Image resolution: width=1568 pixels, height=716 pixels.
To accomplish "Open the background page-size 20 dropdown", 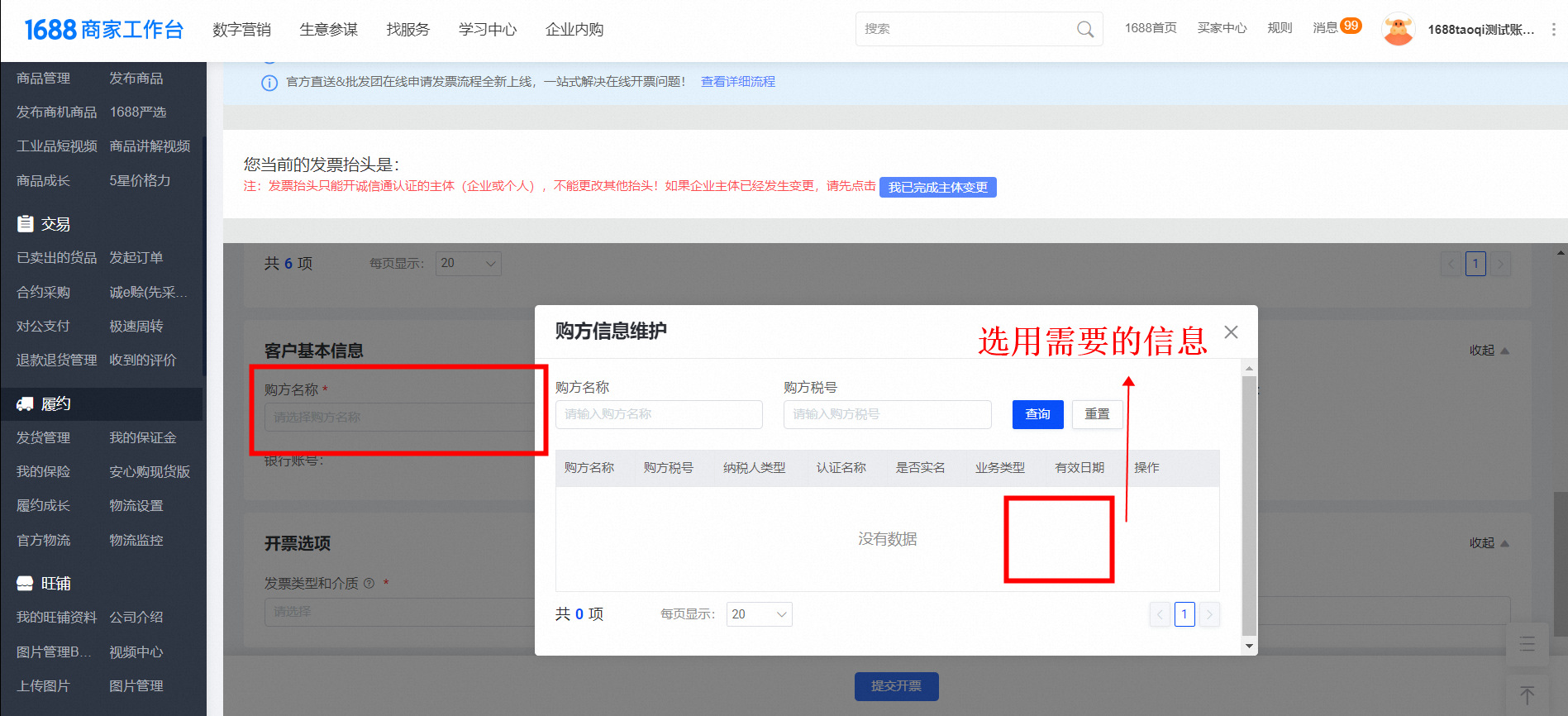I will tap(468, 264).
